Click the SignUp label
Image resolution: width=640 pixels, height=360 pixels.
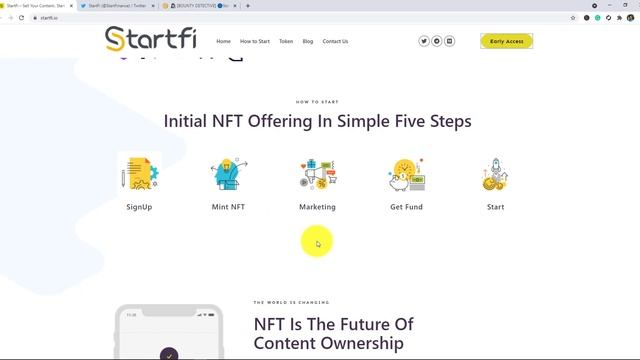139,207
